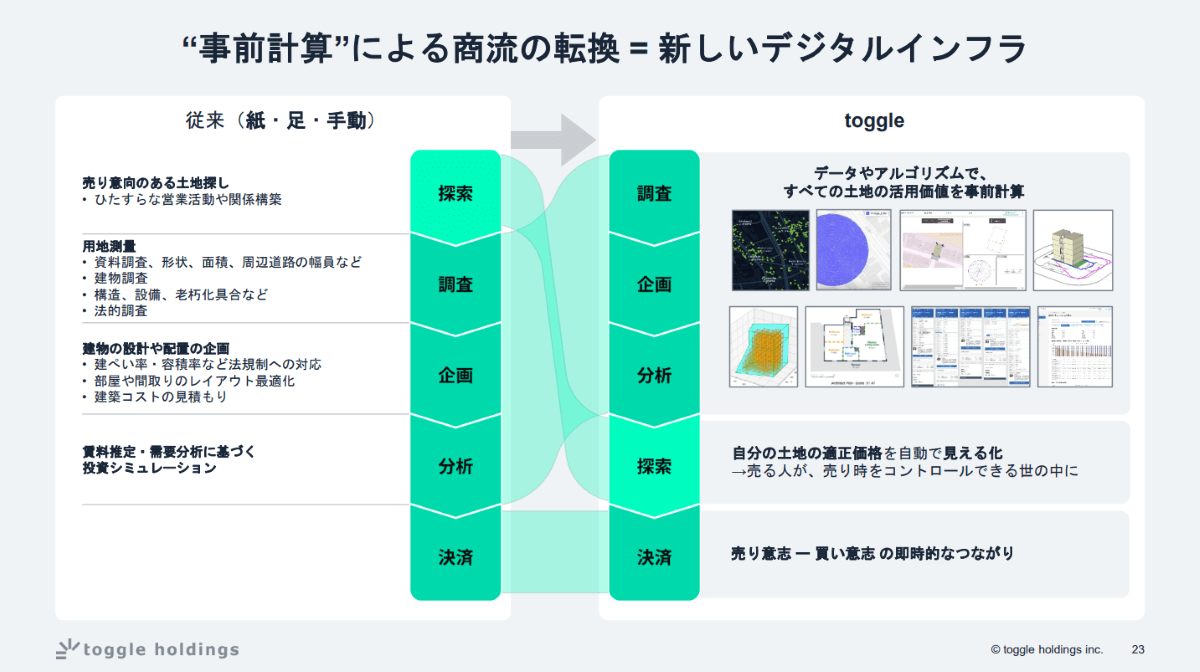Open the 3D building model thumbnail
The width and height of the screenshot is (1200, 672).
[x=1073, y=250]
